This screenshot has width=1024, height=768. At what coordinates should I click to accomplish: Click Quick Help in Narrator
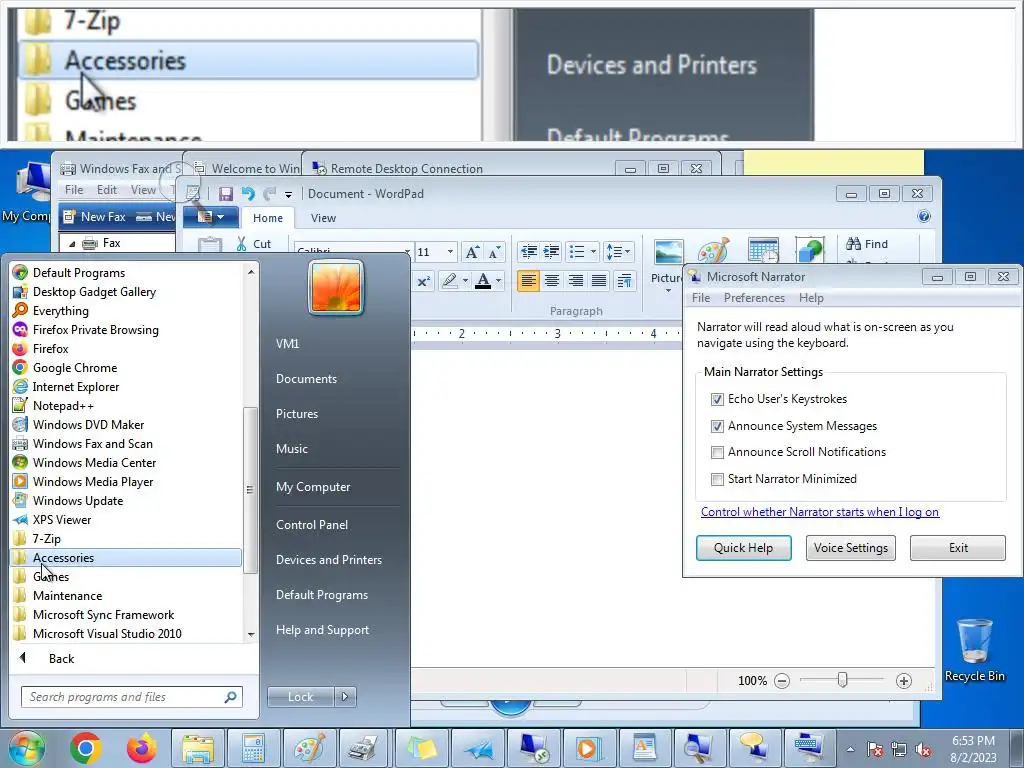pyautogui.click(x=743, y=548)
